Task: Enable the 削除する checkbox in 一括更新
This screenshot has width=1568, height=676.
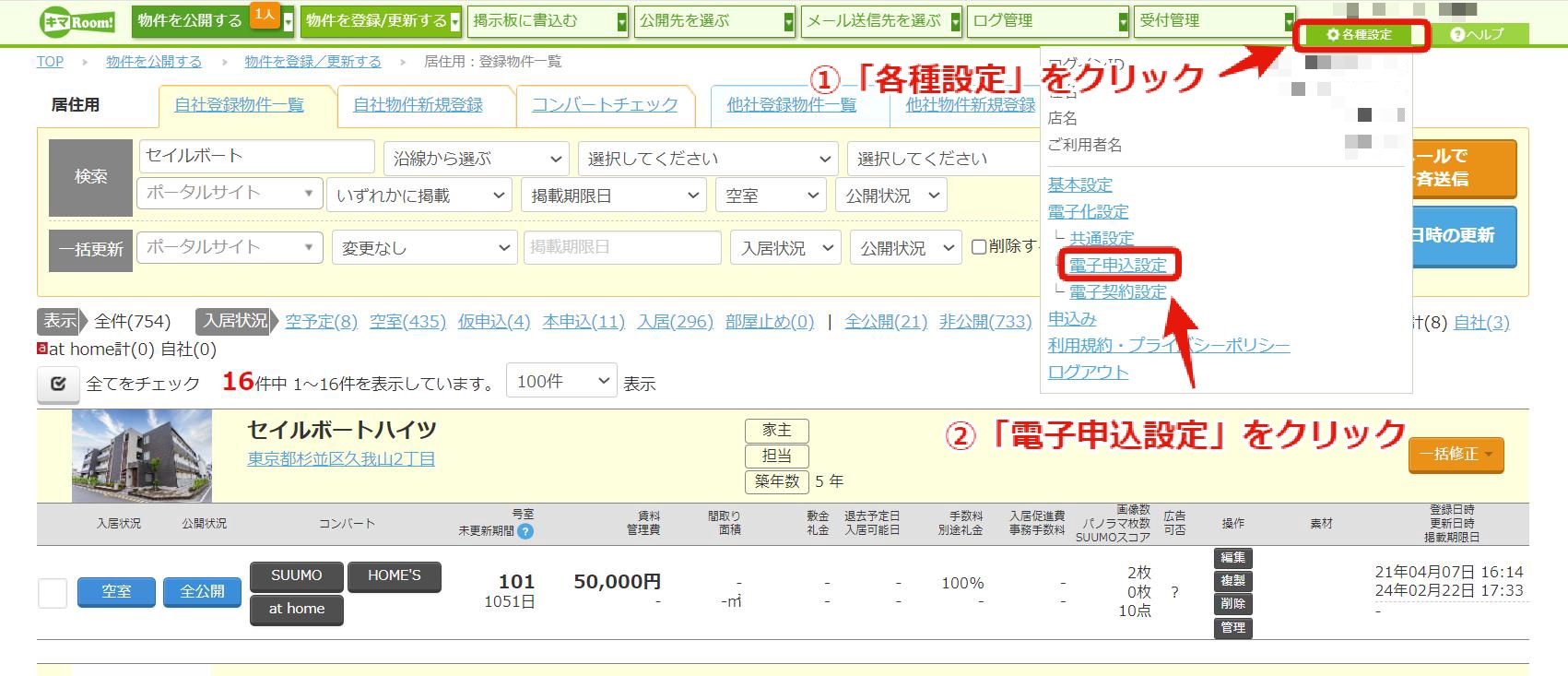Action: [979, 247]
